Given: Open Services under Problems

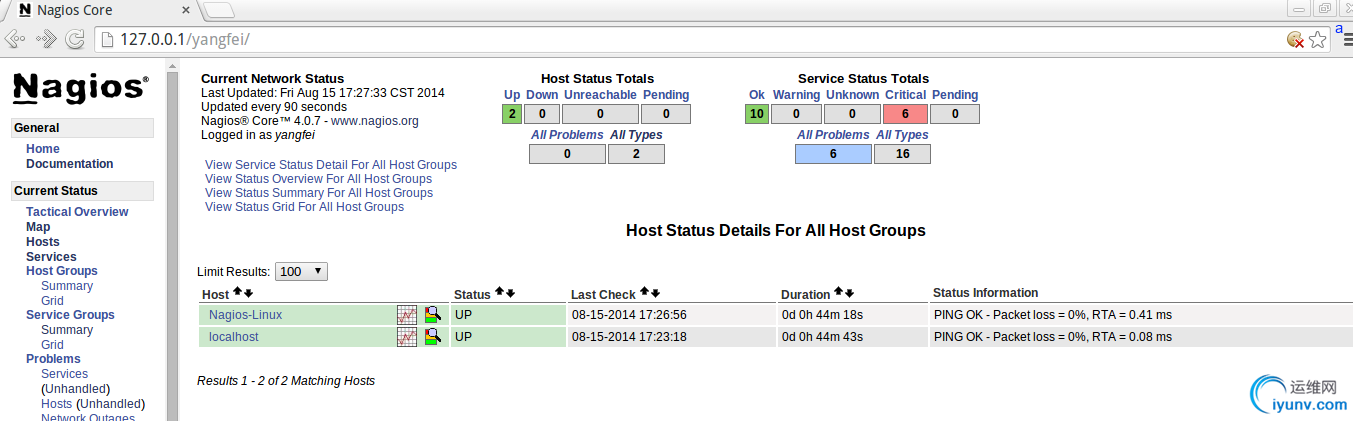Looking at the screenshot, I should click(x=64, y=374).
